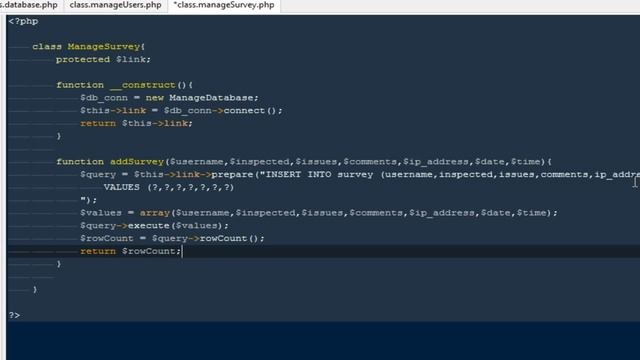This screenshot has height=360, width=640.
Task: Click the closing ?> PHP tag
Action: pyautogui.click(x=14, y=315)
